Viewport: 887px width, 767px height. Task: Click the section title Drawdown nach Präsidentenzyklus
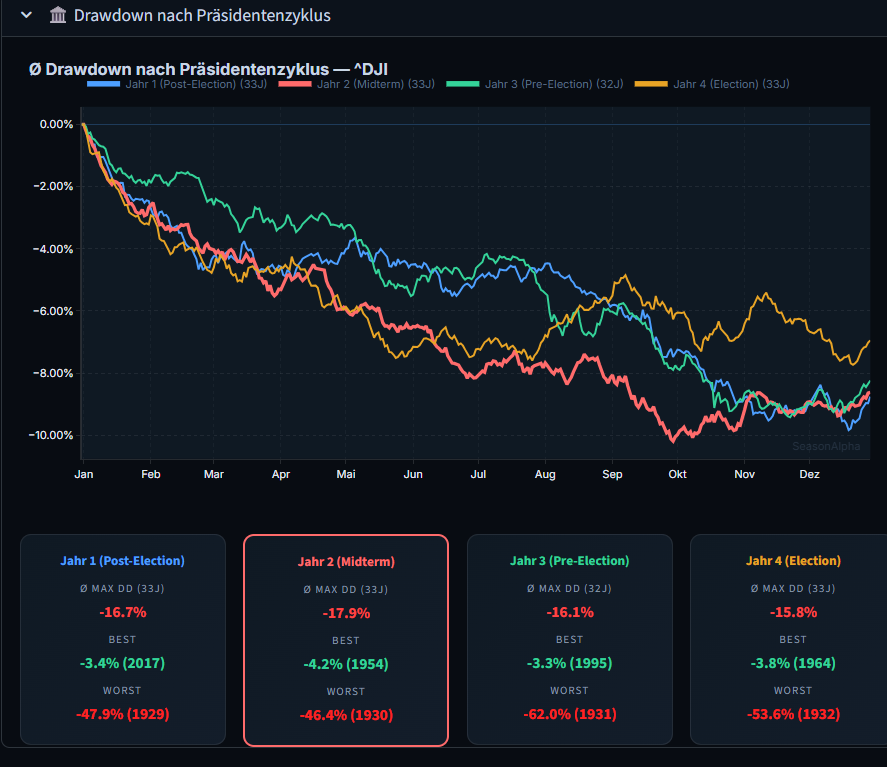[202, 15]
